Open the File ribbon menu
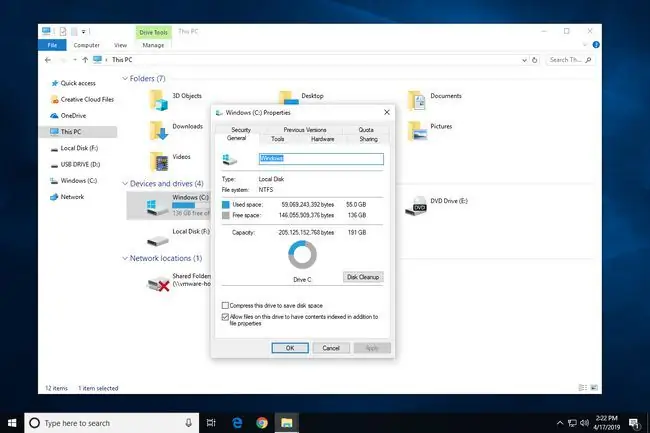Screen dimensions: 650x433 [52, 45]
